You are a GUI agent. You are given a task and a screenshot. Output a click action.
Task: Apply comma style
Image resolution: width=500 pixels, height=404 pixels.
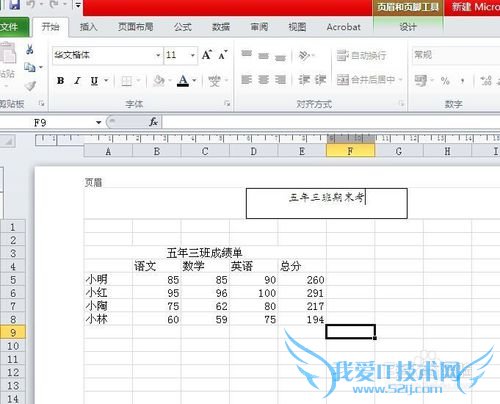pos(462,80)
